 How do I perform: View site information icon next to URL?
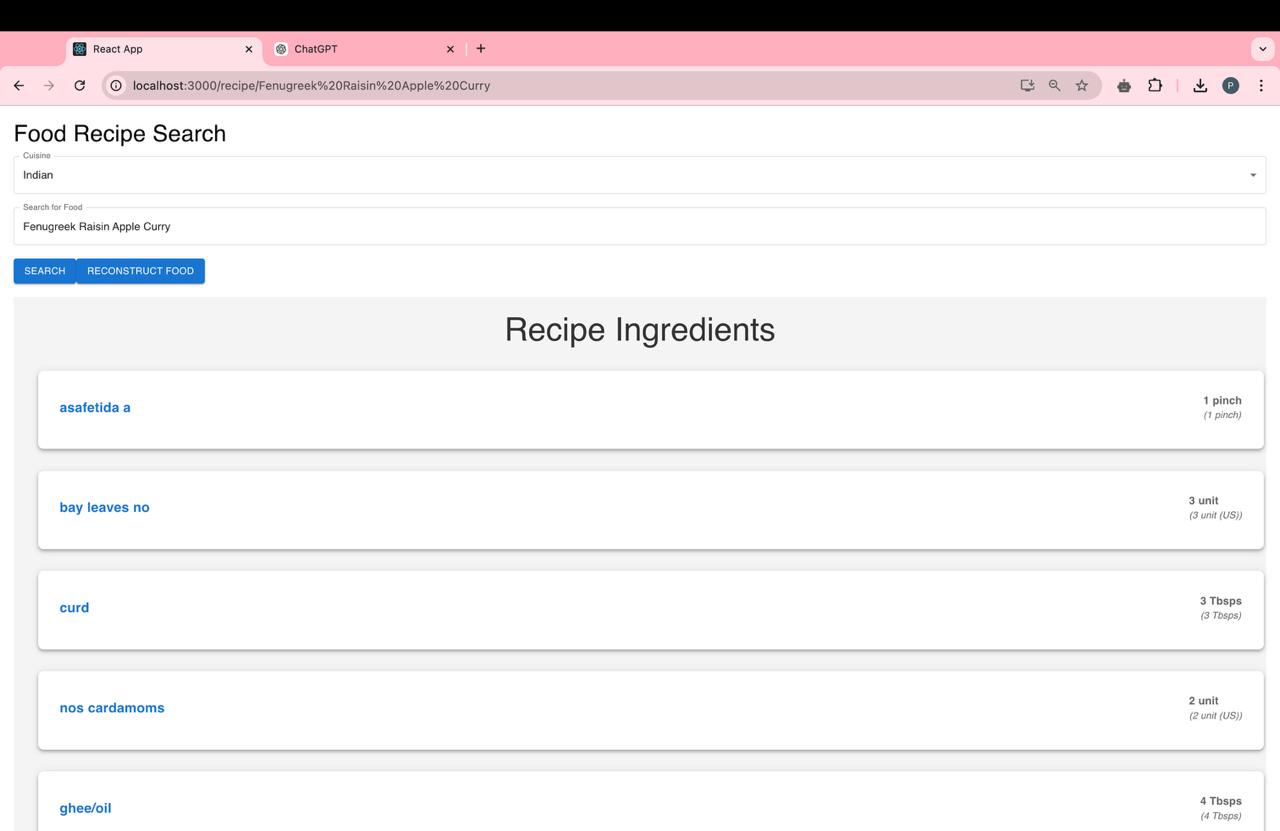(116, 86)
